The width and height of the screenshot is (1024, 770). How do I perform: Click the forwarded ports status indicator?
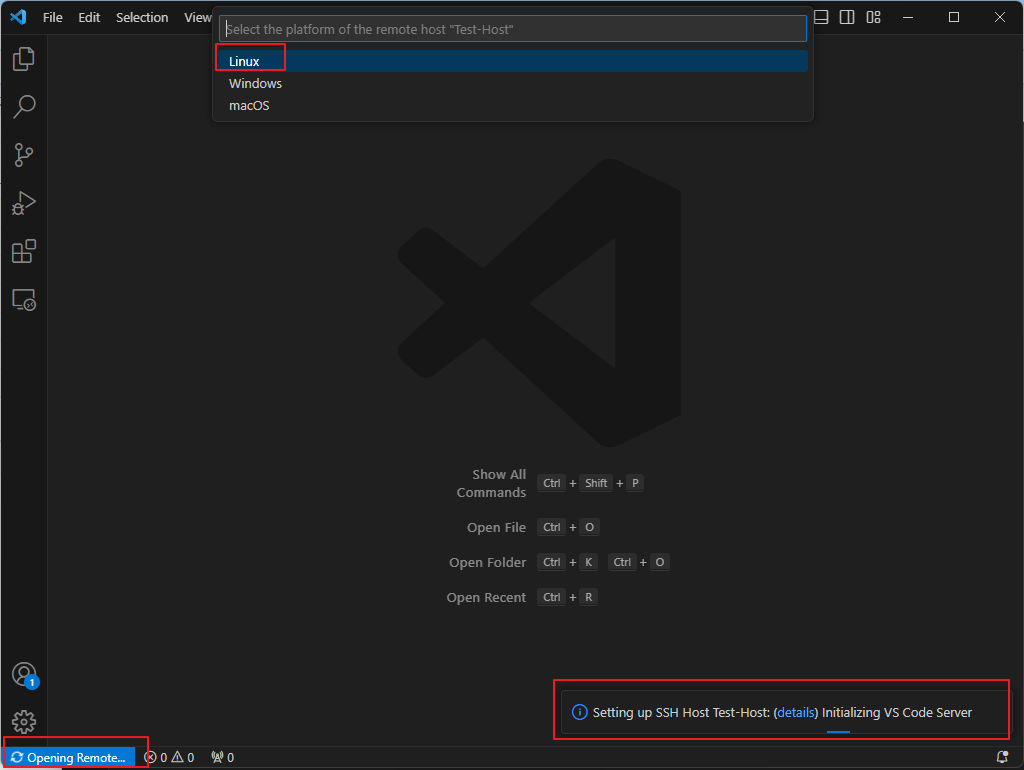pos(223,757)
